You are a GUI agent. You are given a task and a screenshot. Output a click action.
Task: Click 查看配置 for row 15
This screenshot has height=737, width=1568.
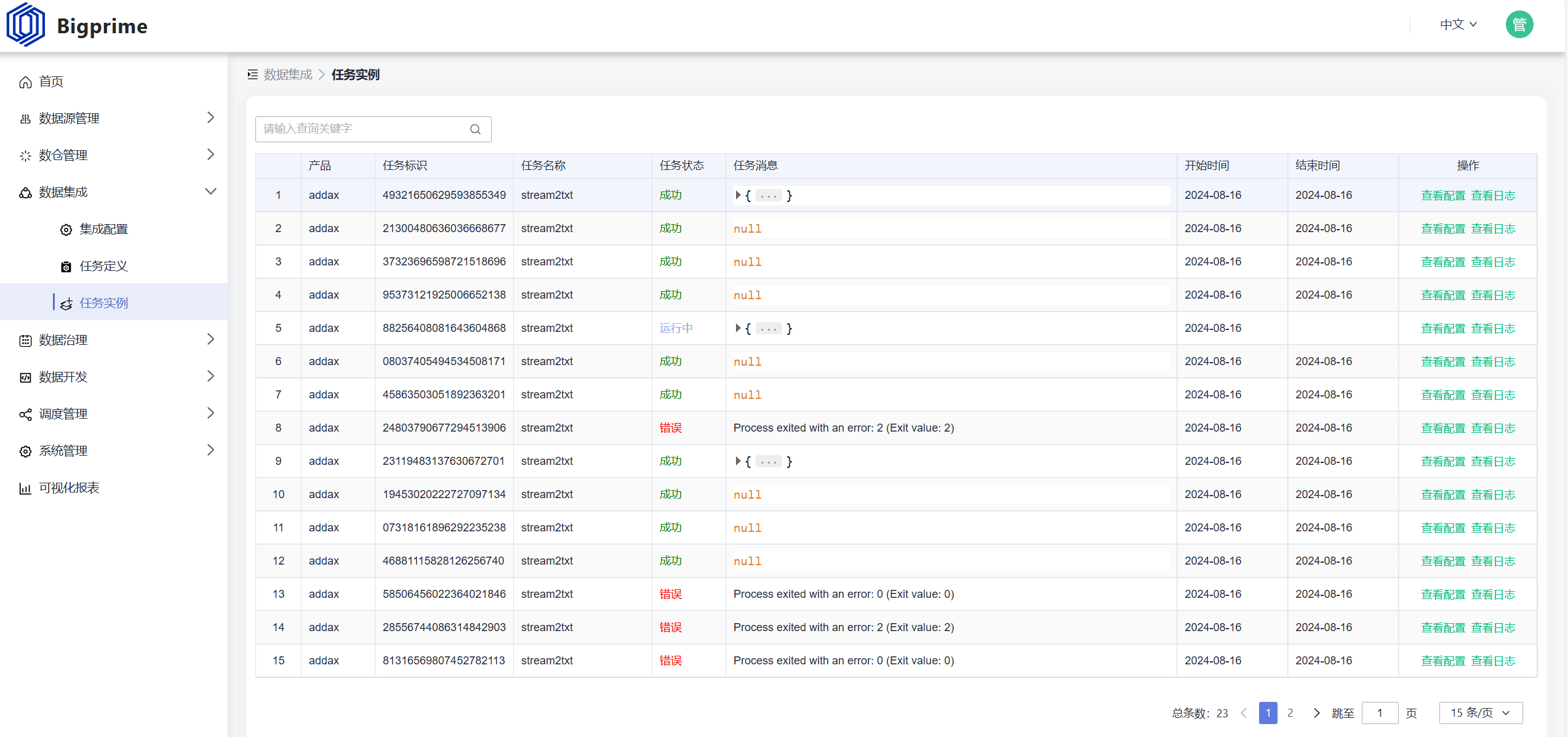[1443, 661]
